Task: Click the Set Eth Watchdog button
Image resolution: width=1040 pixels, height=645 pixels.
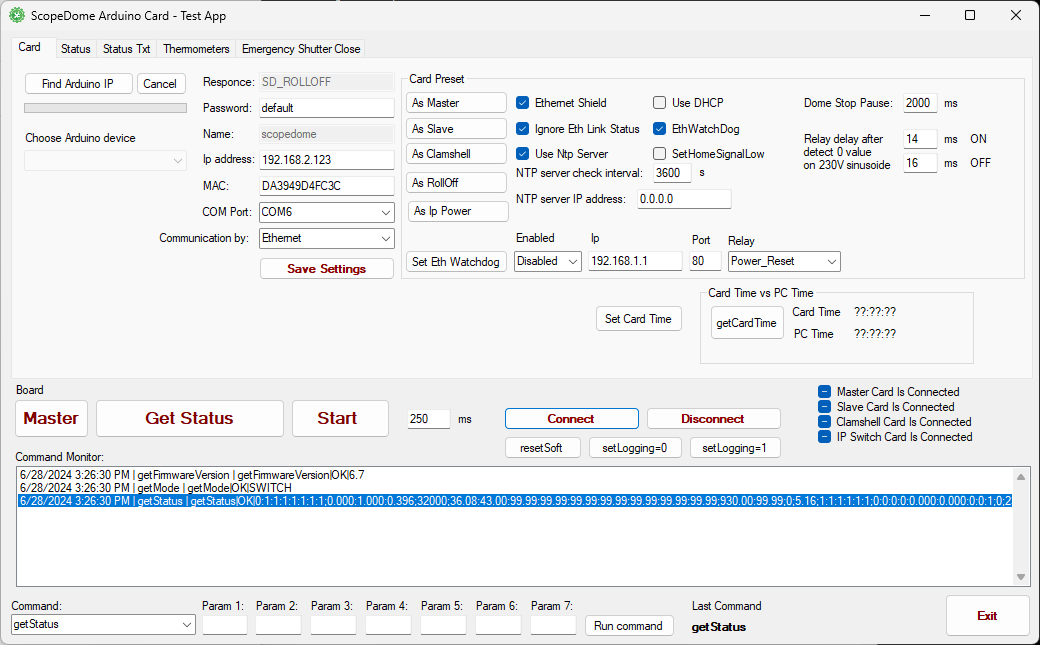Action: (x=456, y=261)
